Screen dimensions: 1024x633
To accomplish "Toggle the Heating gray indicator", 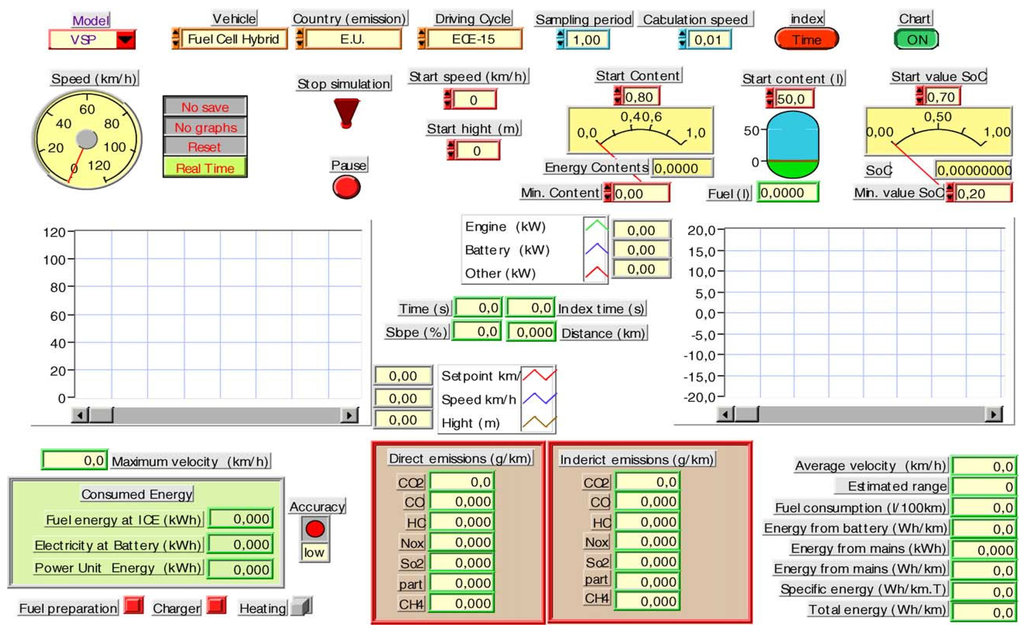I will coord(302,607).
